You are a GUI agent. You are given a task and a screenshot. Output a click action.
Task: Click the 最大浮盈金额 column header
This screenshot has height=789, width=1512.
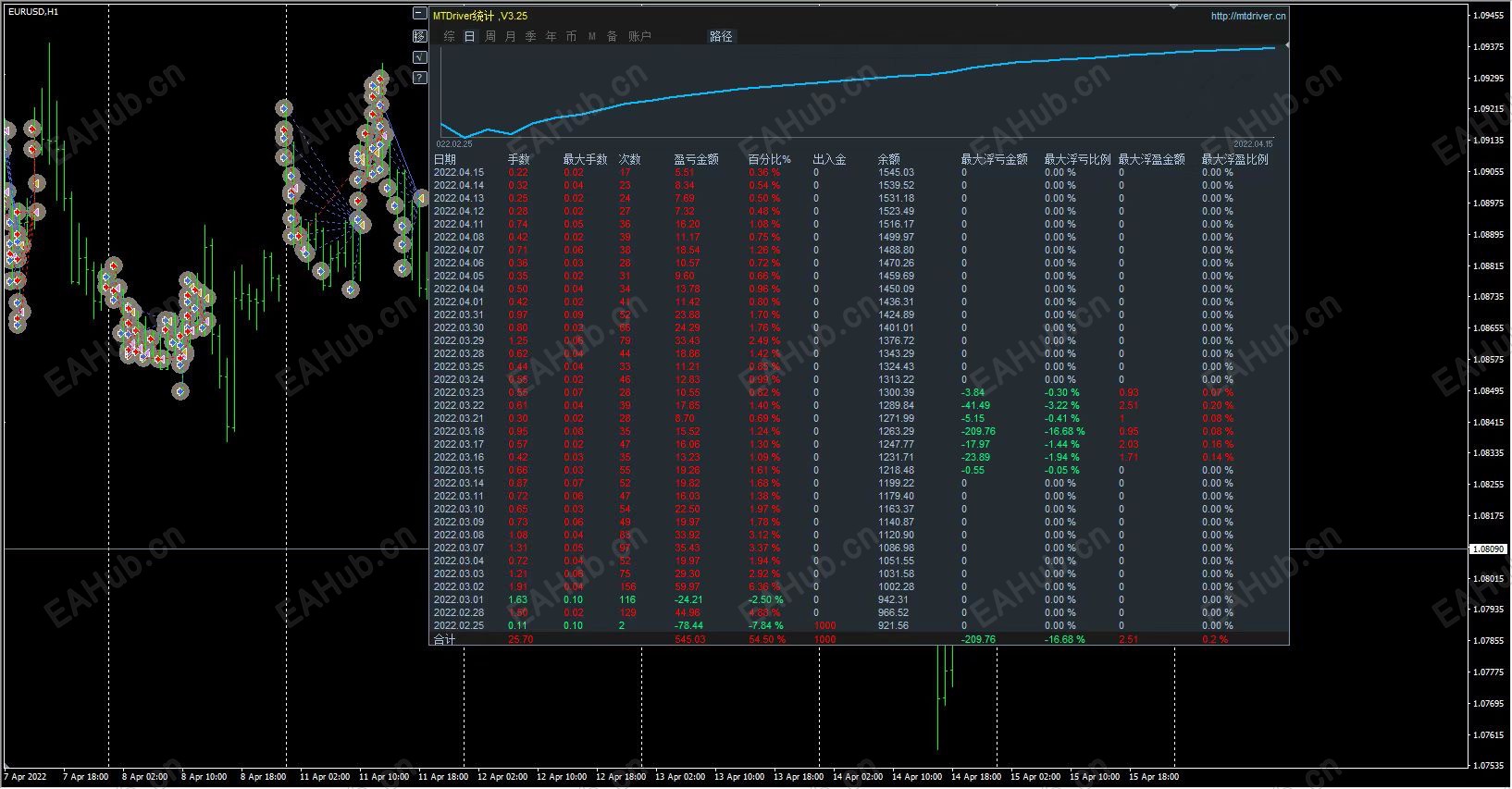pyautogui.click(x=1152, y=159)
